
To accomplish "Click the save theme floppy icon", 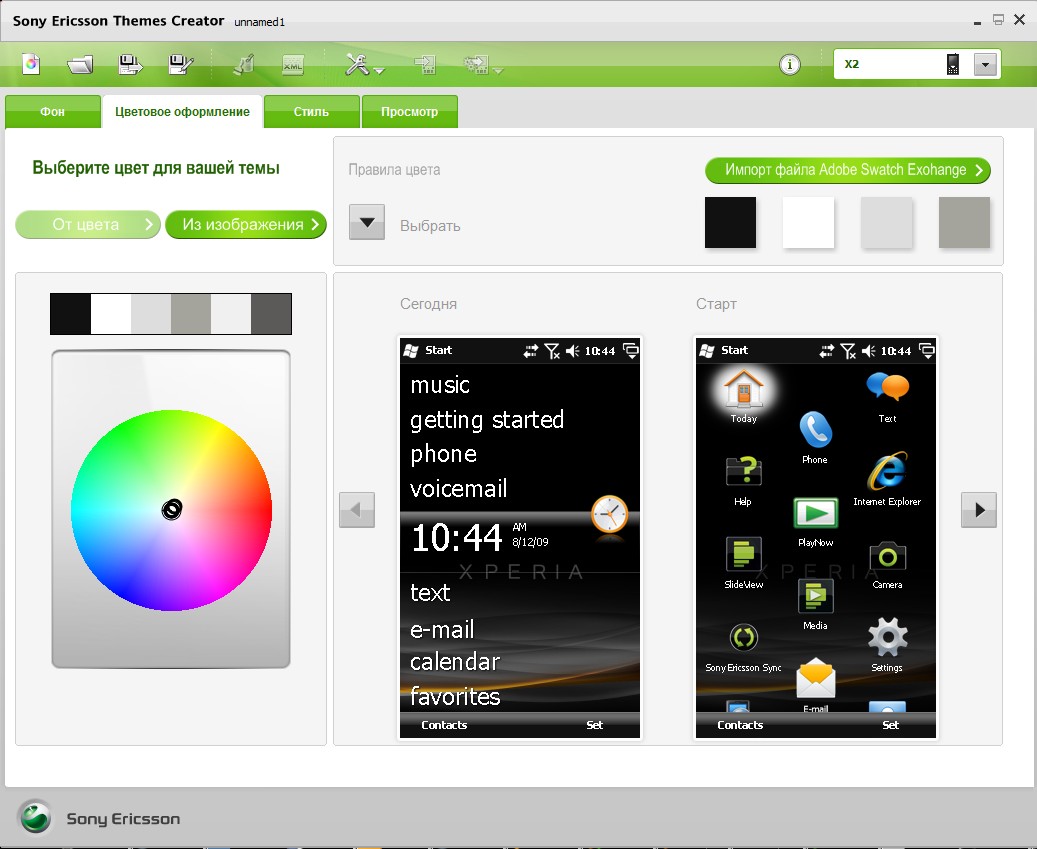I will tap(130, 64).
